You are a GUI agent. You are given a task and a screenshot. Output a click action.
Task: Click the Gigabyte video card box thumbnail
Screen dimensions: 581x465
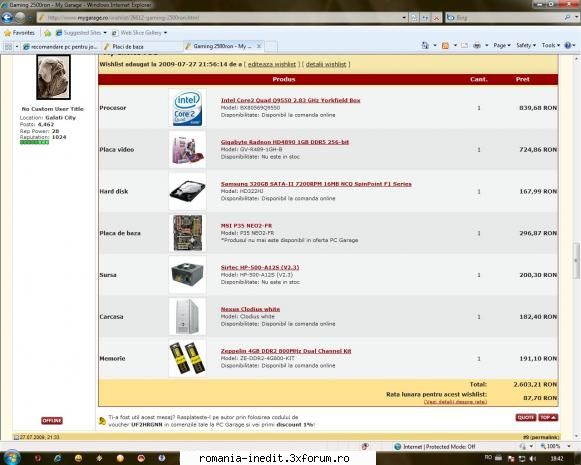[x=187, y=150]
